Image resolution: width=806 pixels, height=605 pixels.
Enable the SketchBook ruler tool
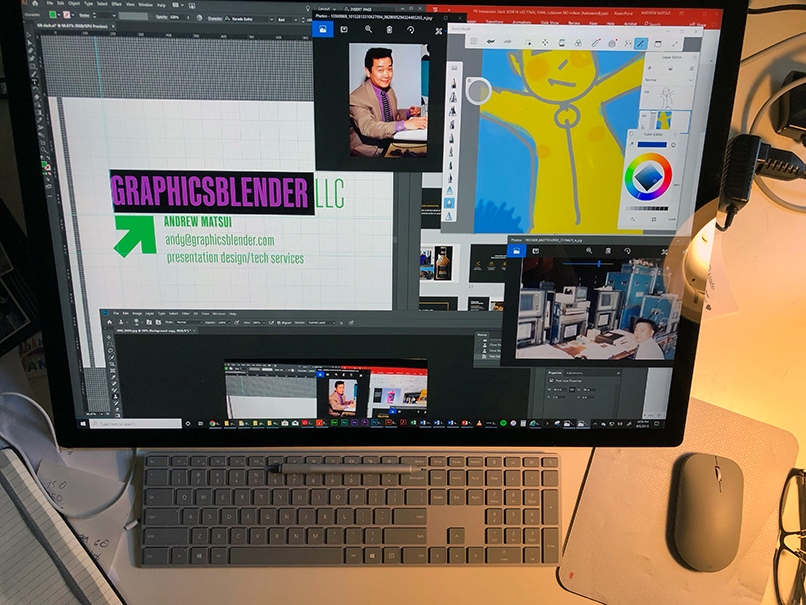point(595,44)
